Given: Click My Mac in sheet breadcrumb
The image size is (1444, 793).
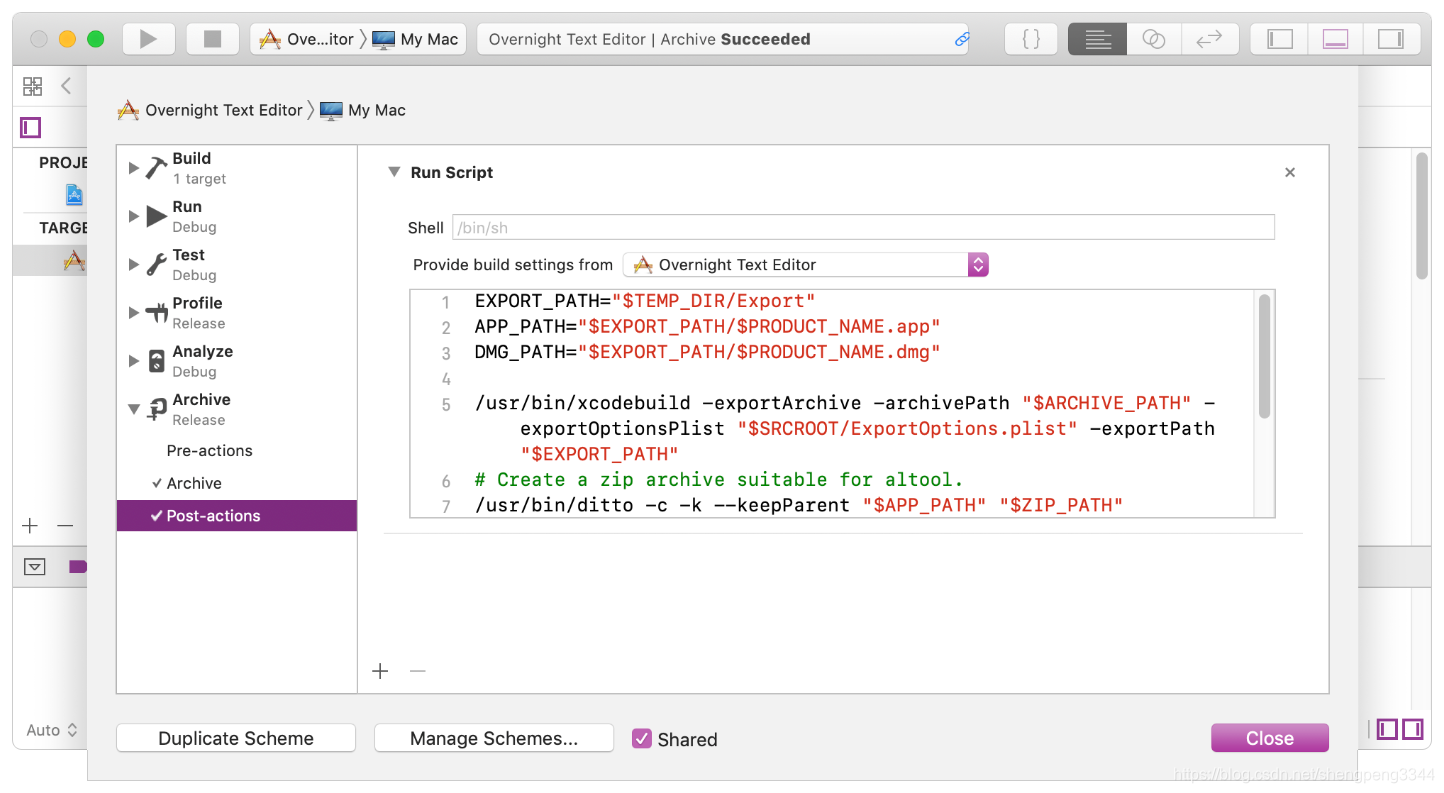Looking at the screenshot, I should click(363, 110).
